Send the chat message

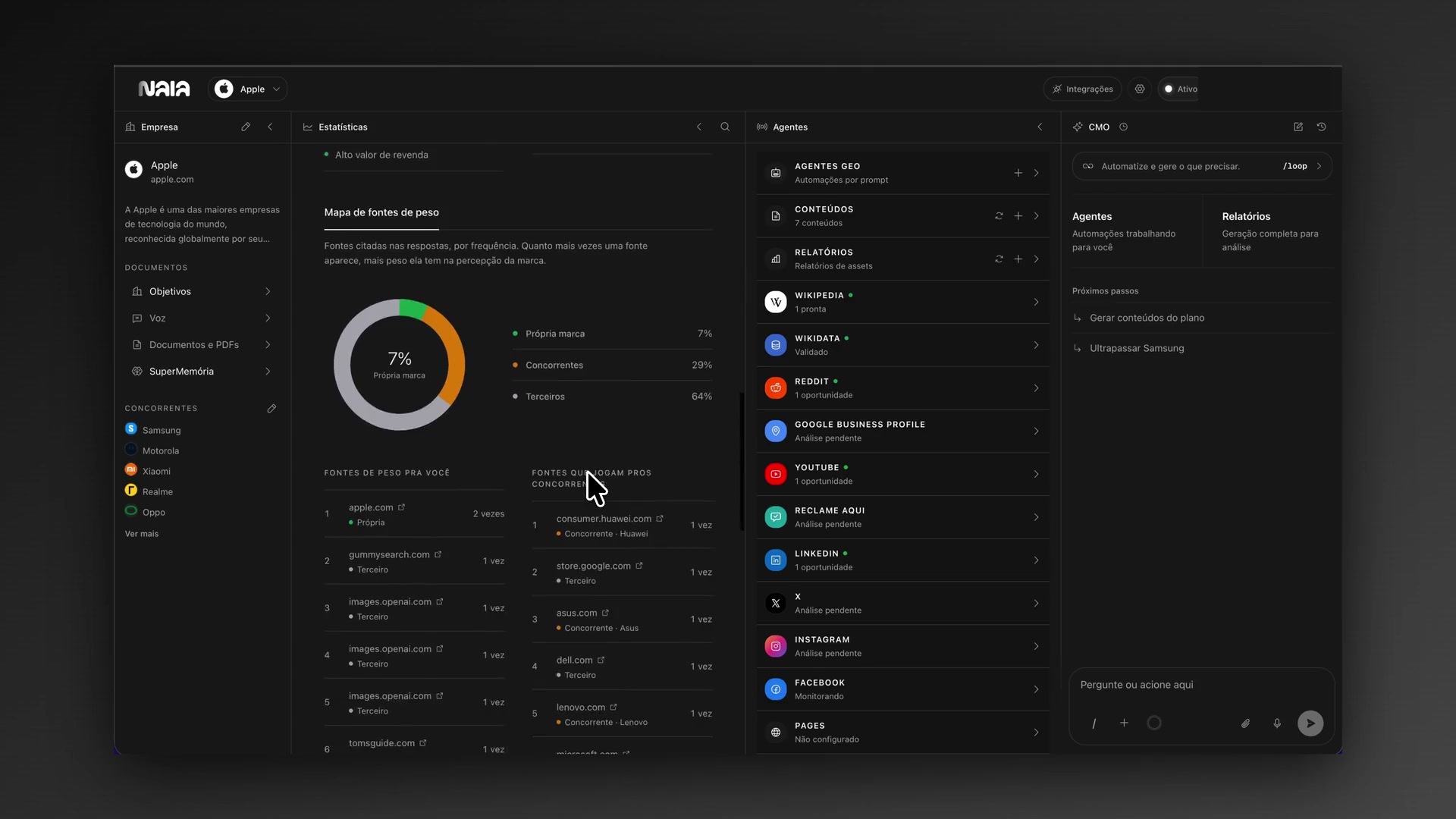(x=1310, y=723)
